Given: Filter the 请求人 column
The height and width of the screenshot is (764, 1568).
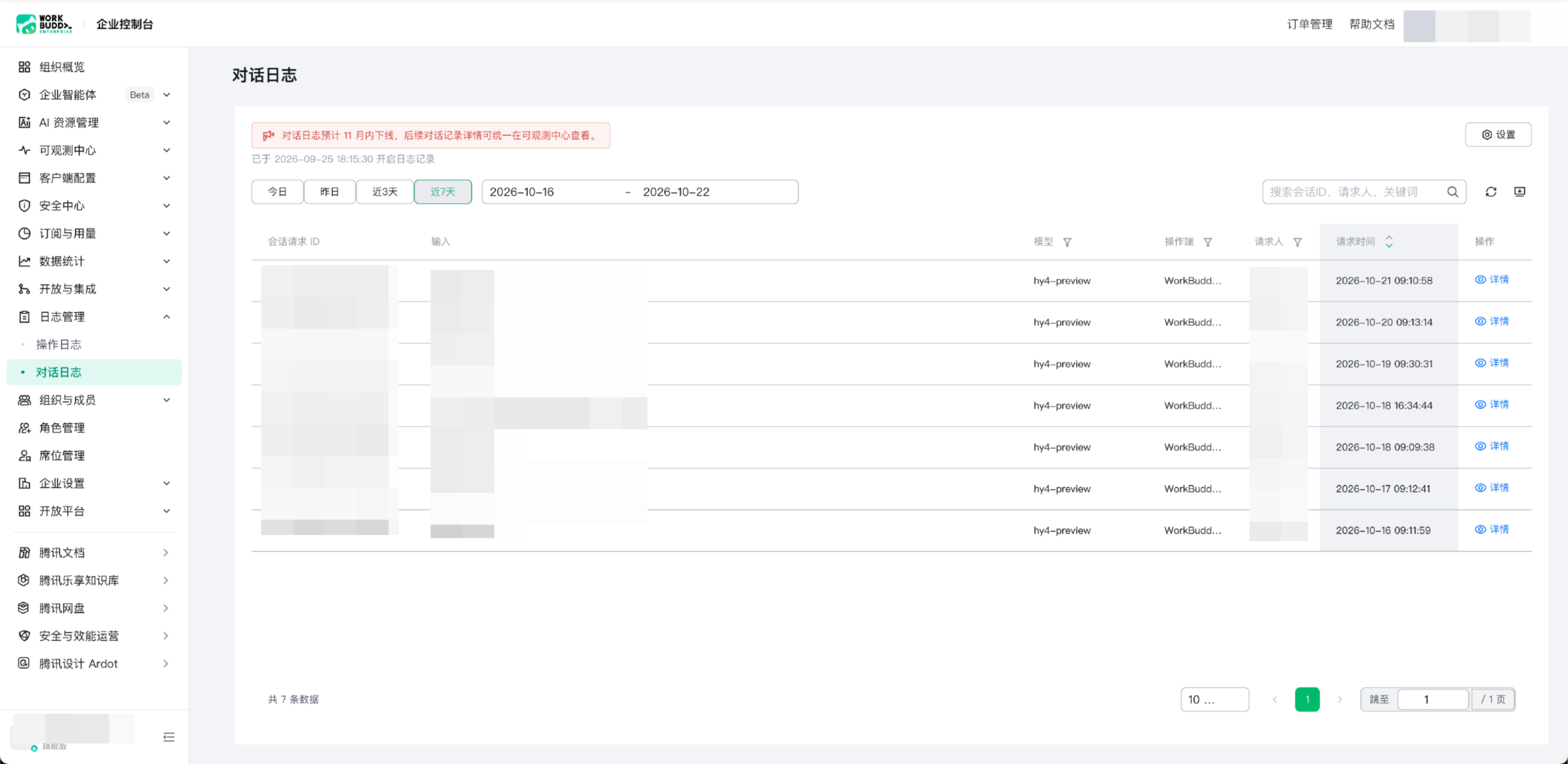Looking at the screenshot, I should tap(1297, 242).
